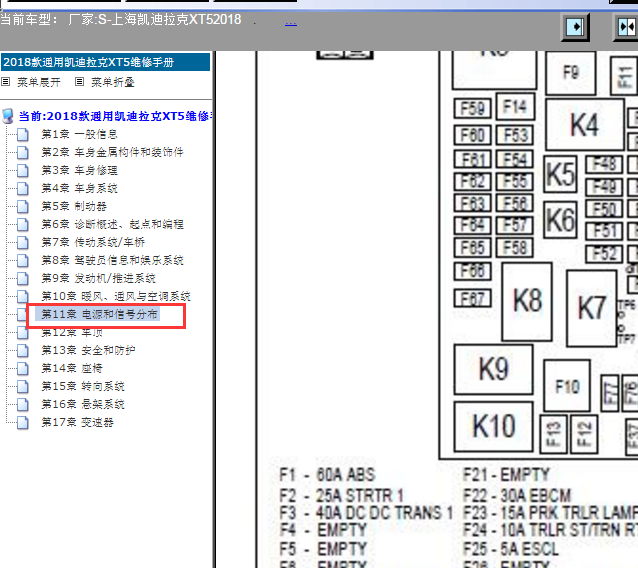Click the right-arrow panel button in the top bar
Screen dimensions: 638x568
(x=575, y=27)
